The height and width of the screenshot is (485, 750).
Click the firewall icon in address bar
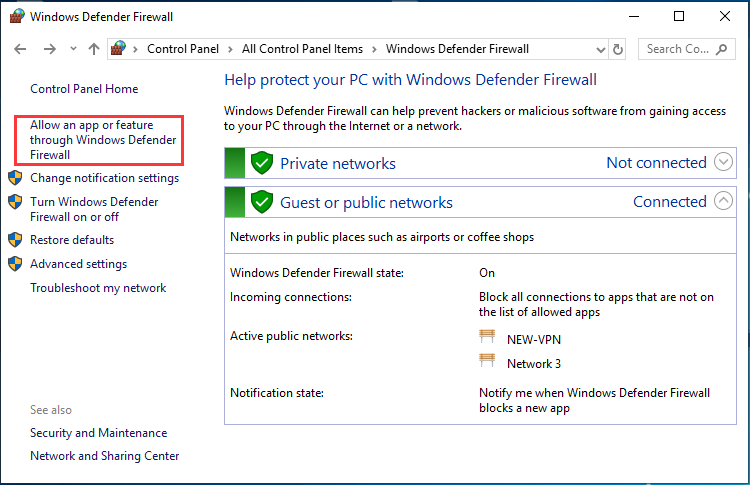pyautogui.click(x=118, y=48)
